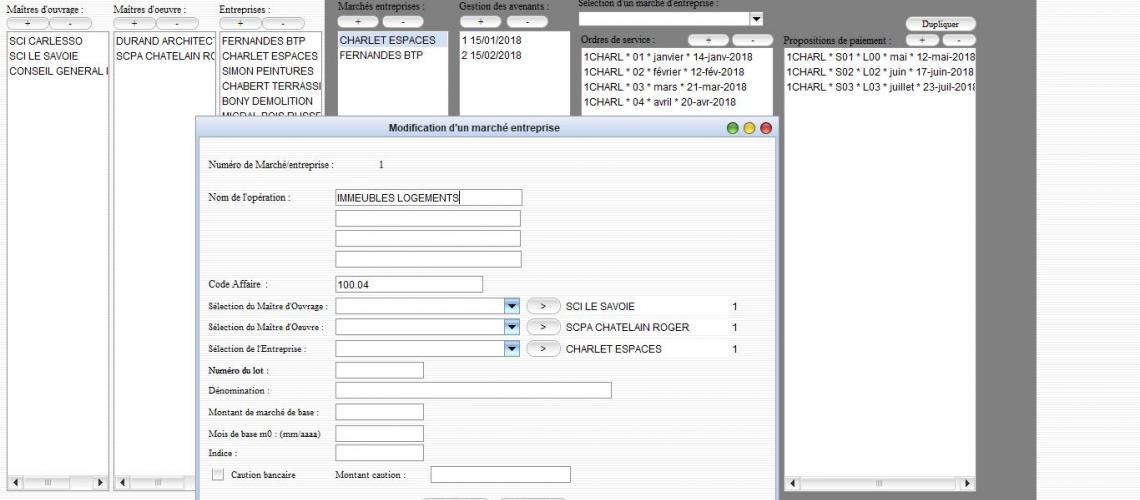The image size is (1140, 500).
Task: Focus the second Nom de l'opération line
Action: [x=428, y=219]
